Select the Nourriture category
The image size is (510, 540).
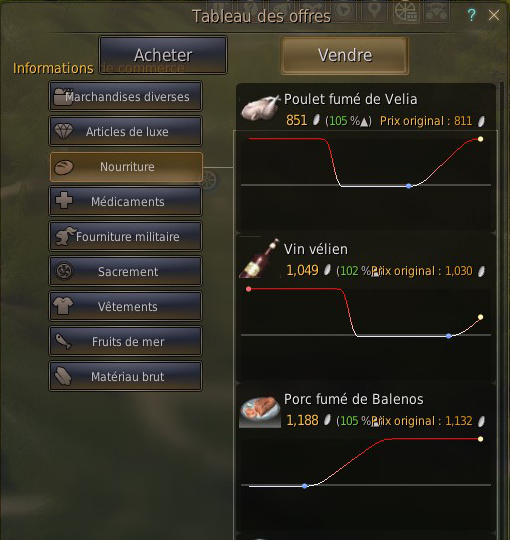pos(126,167)
